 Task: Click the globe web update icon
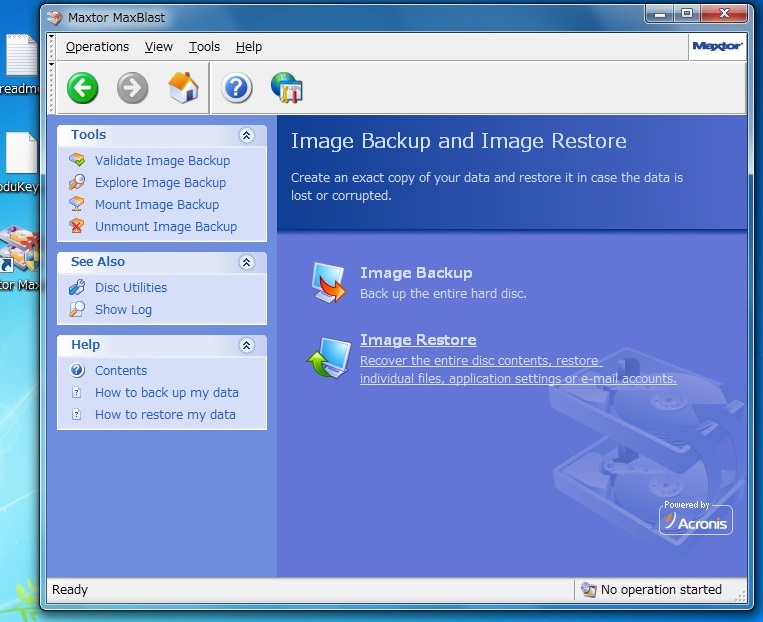tap(287, 88)
